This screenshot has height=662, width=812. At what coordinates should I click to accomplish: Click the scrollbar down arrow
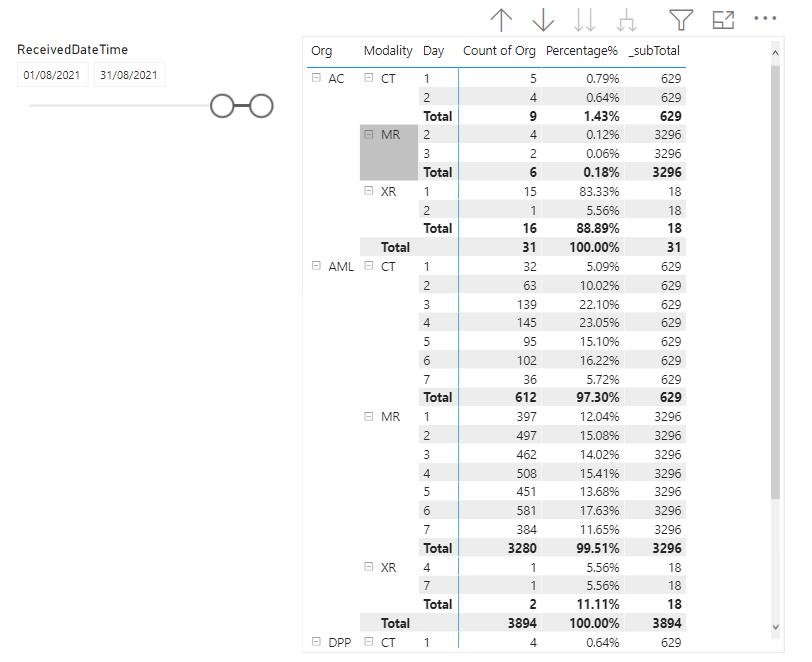[x=775, y=627]
